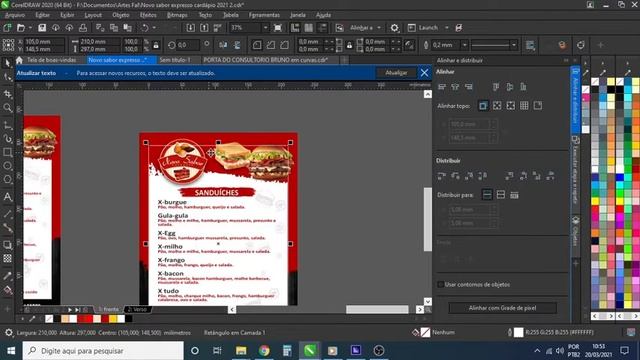This screenshot has height=360, width=640.
Task: Open the Options gear icon
Action: (x=394, y=28)
